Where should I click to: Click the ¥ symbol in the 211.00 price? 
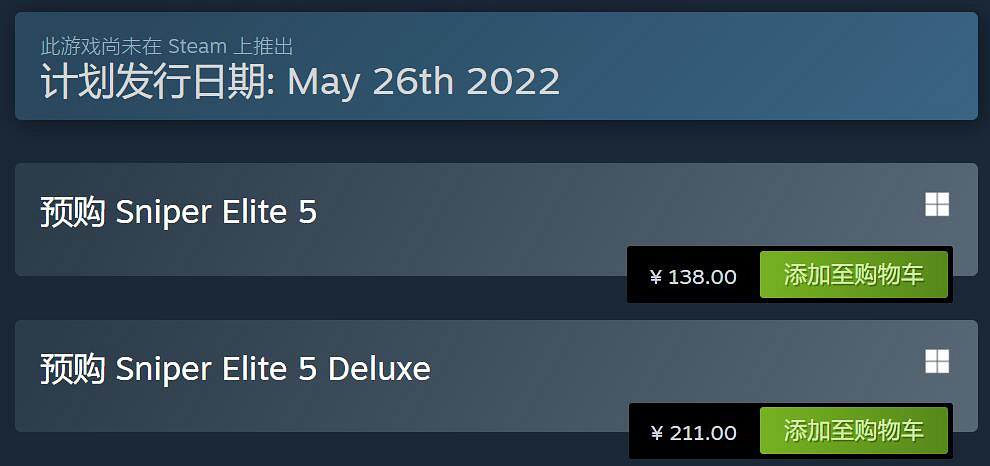tap(656, 433)
